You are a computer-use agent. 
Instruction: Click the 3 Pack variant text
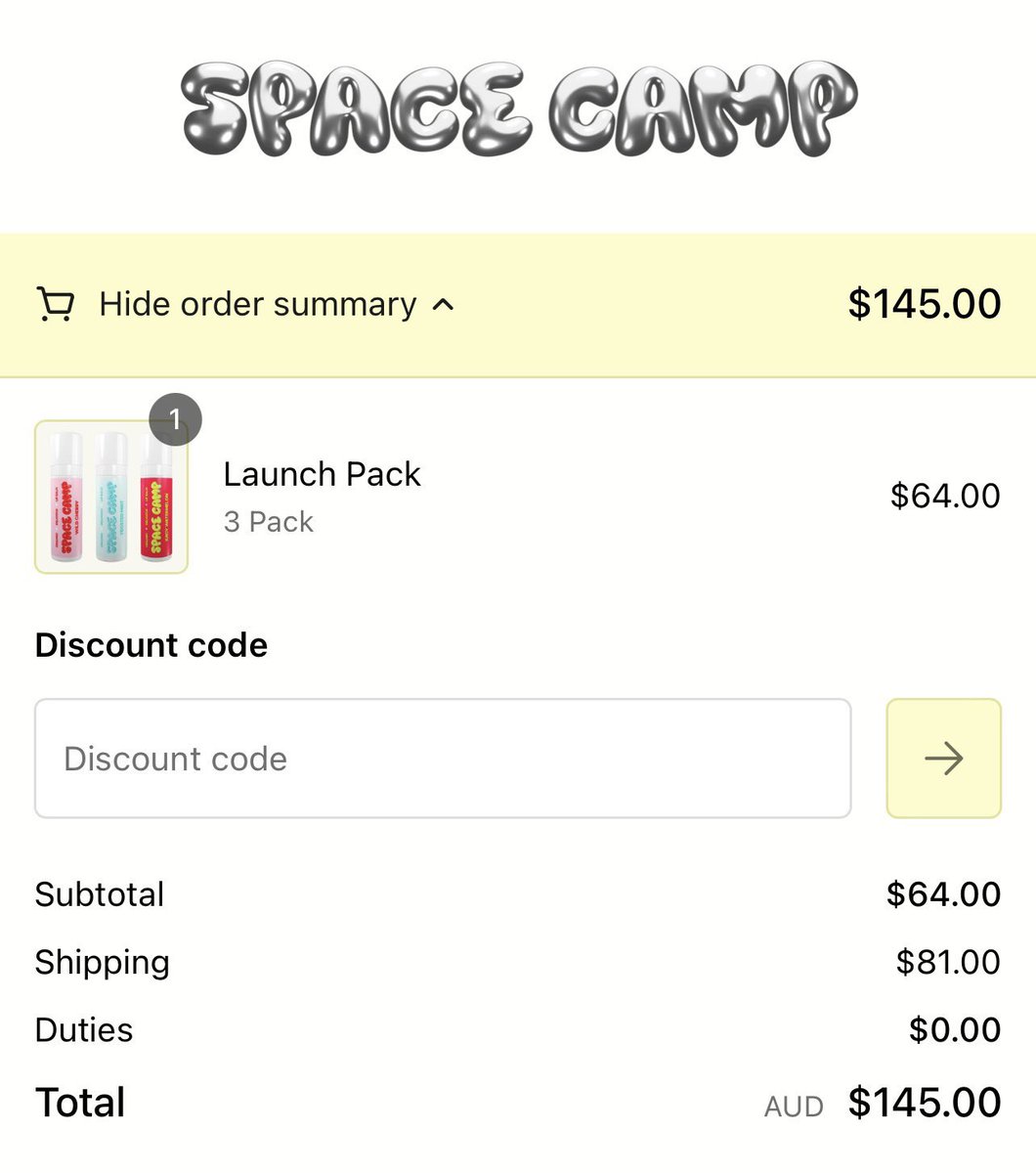pos(268,522)
